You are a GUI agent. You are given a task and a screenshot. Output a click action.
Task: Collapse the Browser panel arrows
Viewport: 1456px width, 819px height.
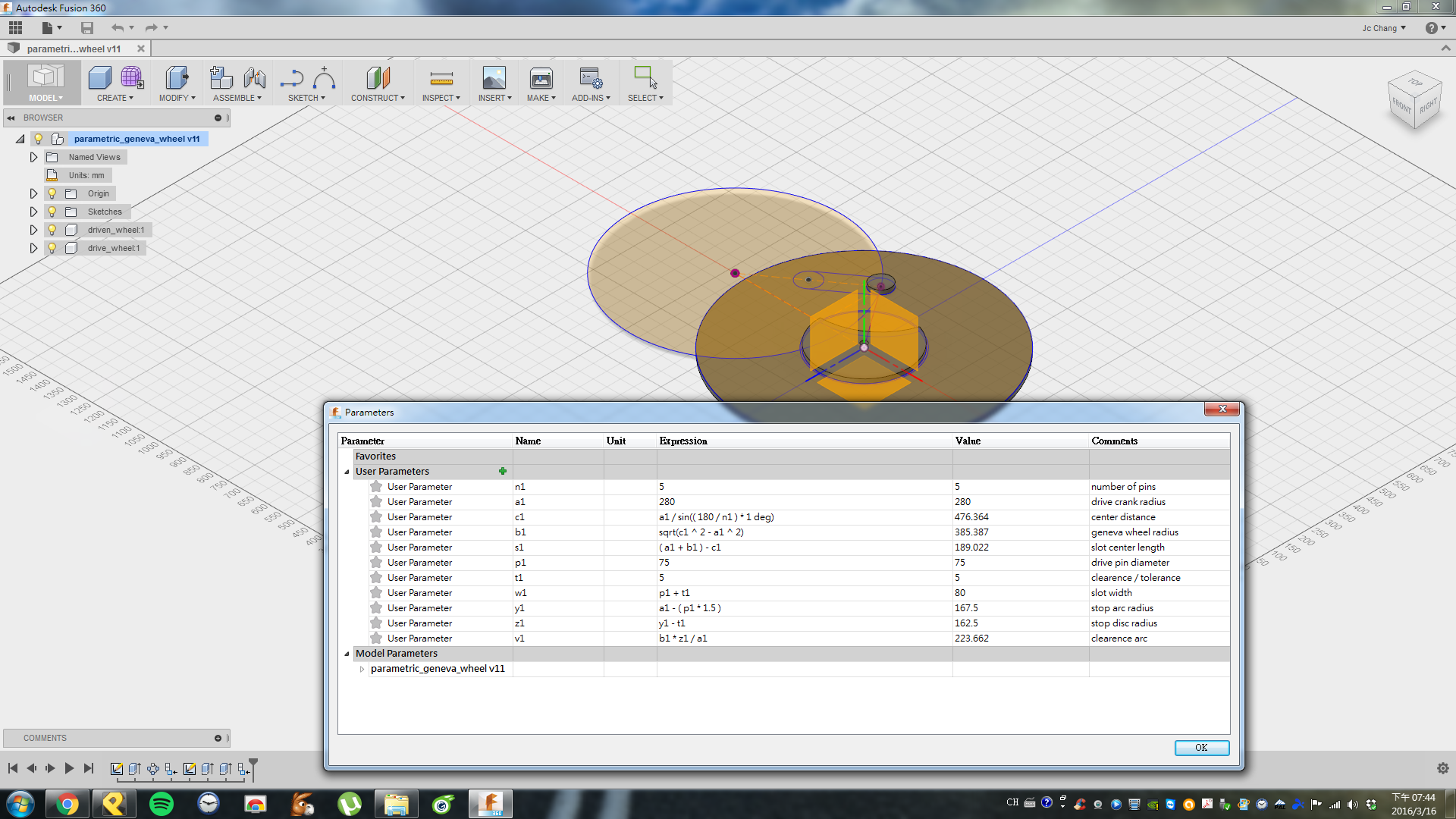coord(11,118)
